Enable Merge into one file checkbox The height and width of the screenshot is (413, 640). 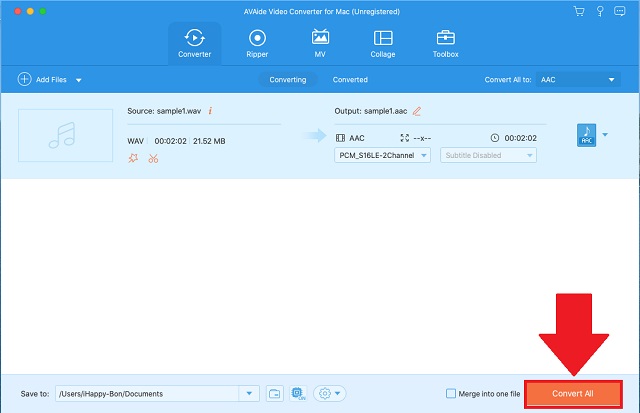451,393
